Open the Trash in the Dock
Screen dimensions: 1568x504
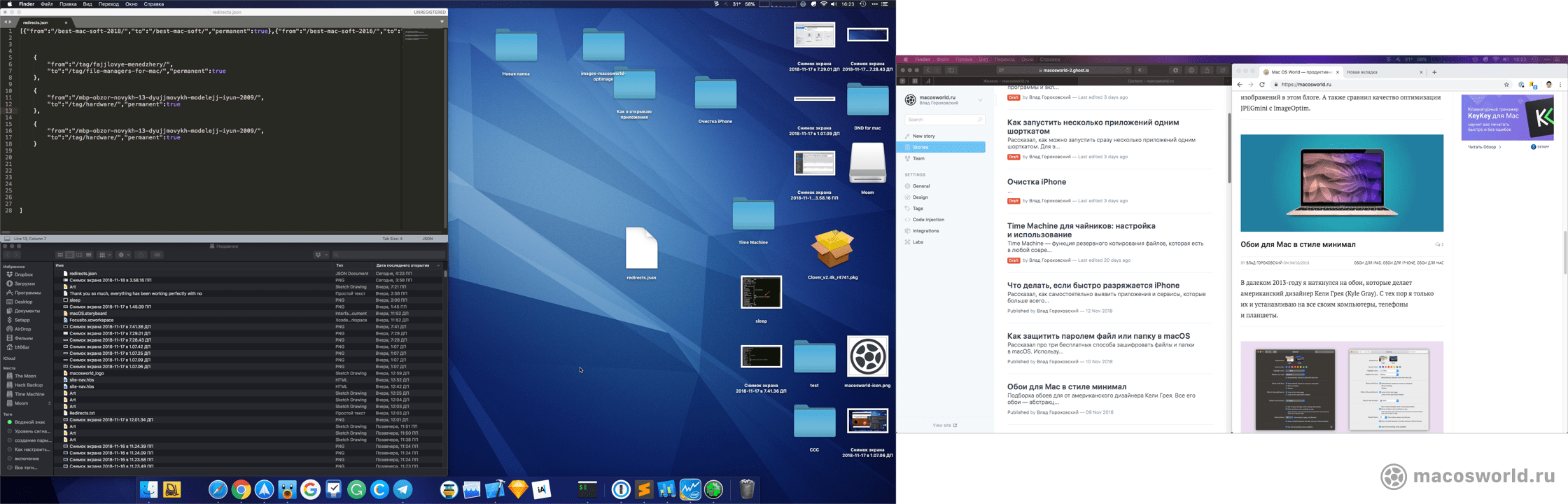[x=747, y=489]
